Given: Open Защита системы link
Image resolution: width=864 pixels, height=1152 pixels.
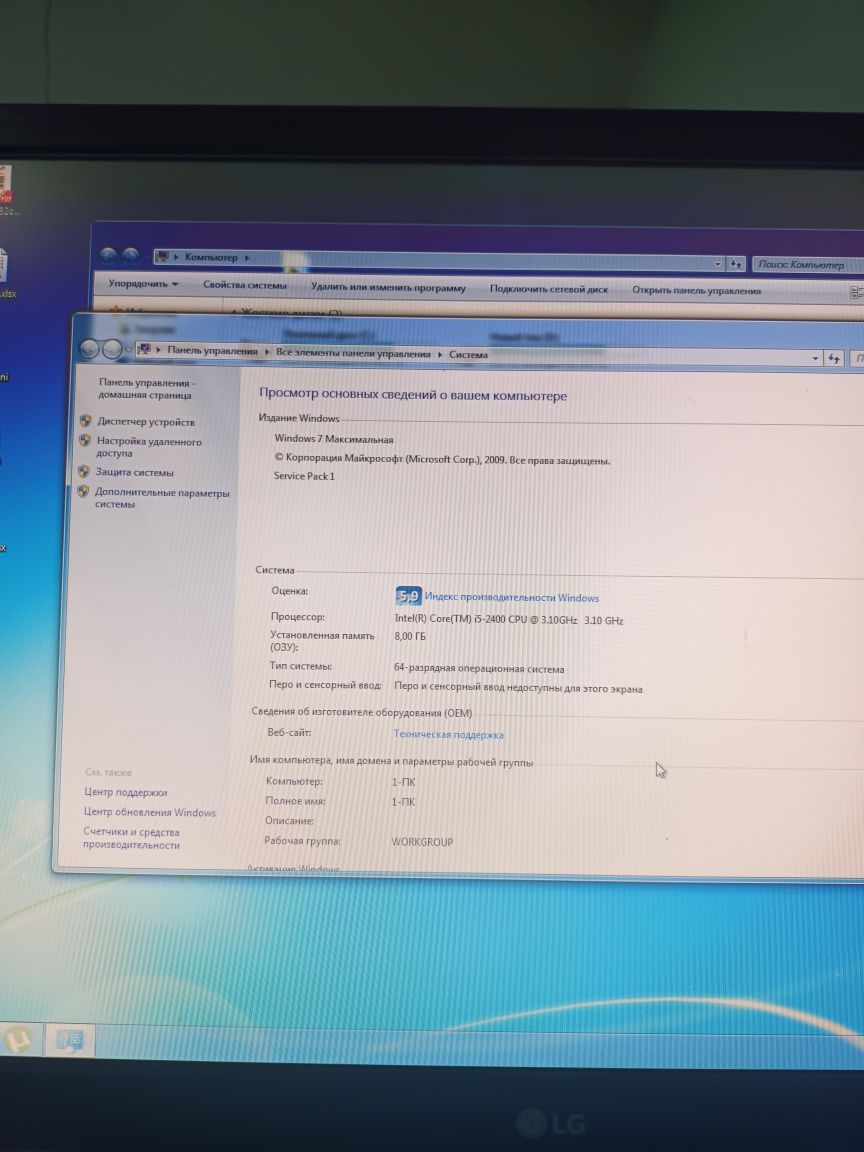Looking at the screenshot, I should click(x=134, y=472).
